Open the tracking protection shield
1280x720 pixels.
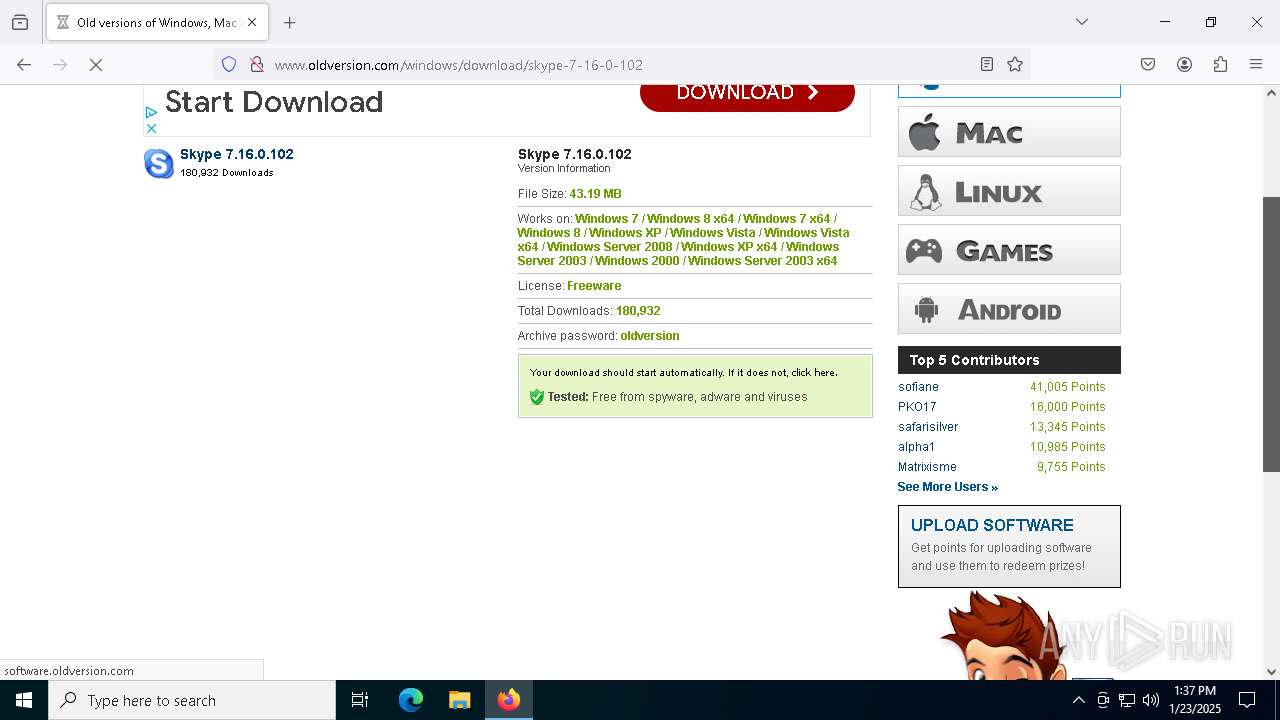(x=229, y=64)
